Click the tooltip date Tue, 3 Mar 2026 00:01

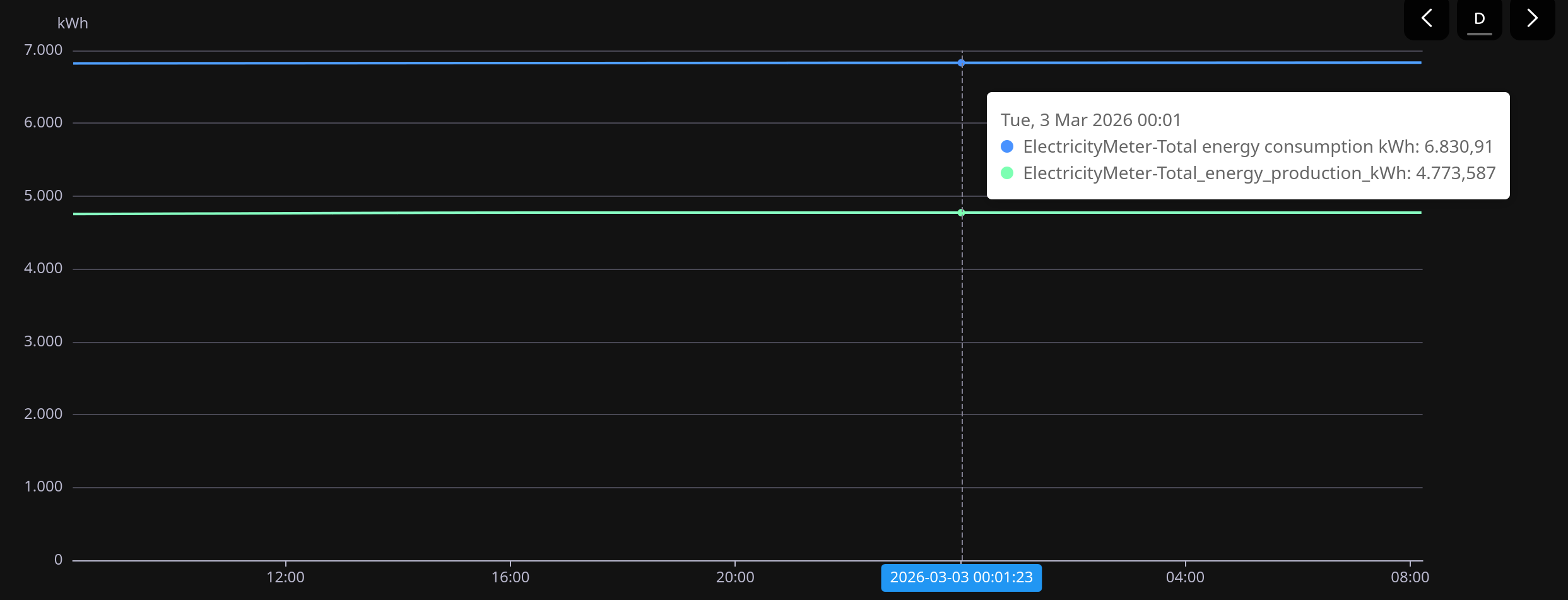(1090, 120)
